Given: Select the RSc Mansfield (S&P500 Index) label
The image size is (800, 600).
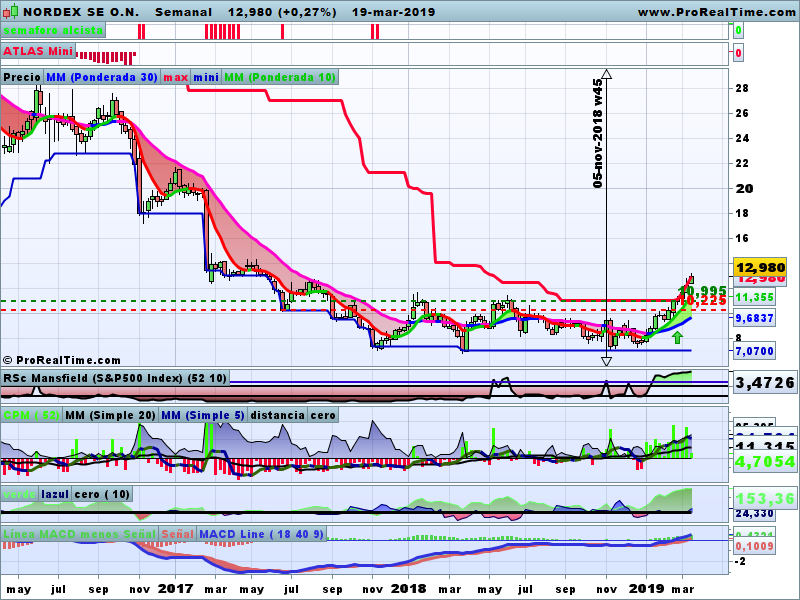Looking at the screenshot, I should point(115,378).
